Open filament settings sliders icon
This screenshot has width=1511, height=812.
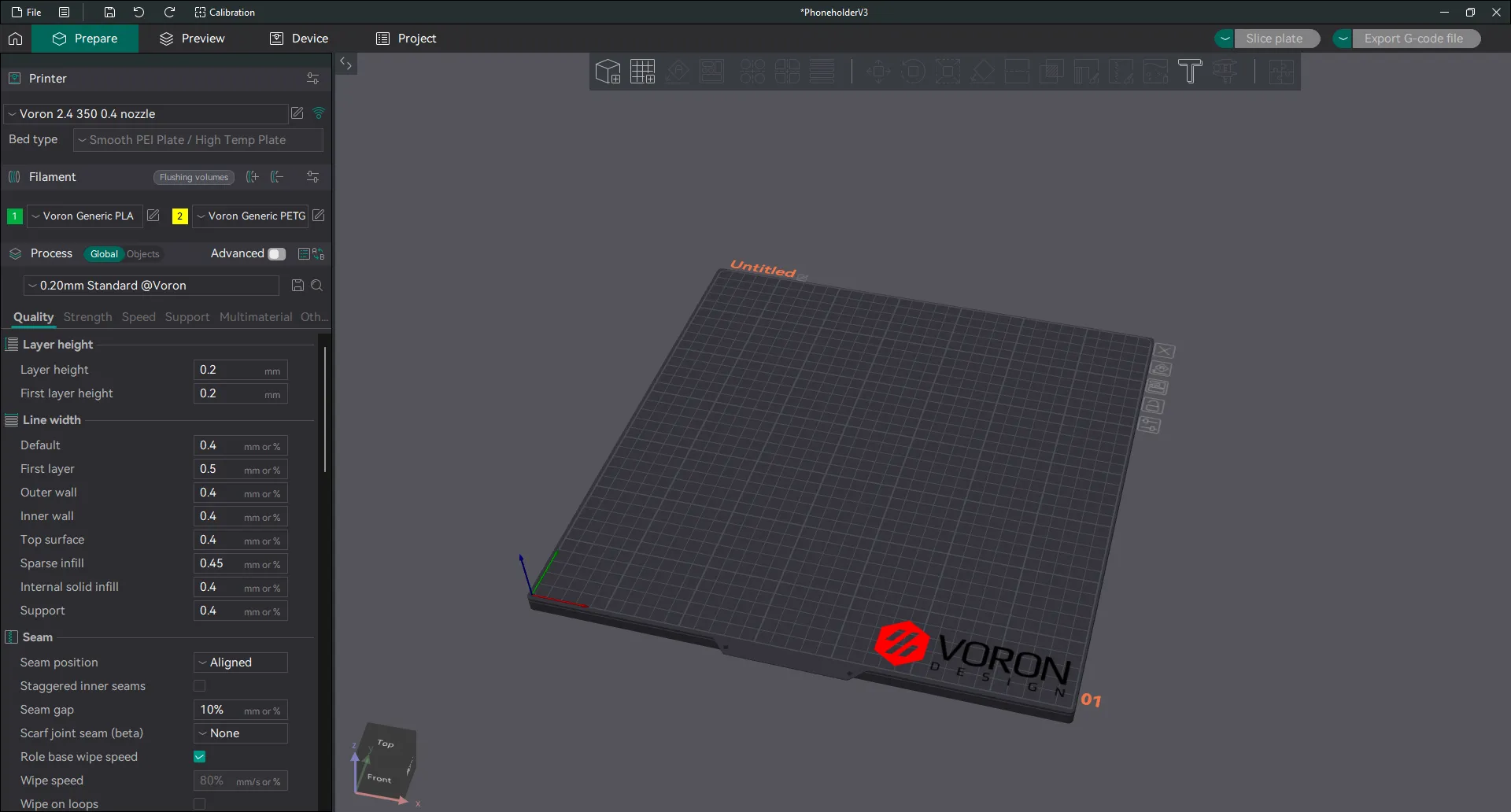pyautogui.click(x=312, y=177)
